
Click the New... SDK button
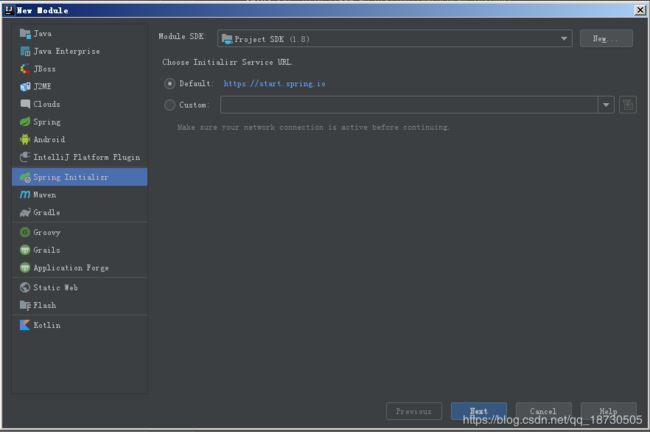point(606,39)
